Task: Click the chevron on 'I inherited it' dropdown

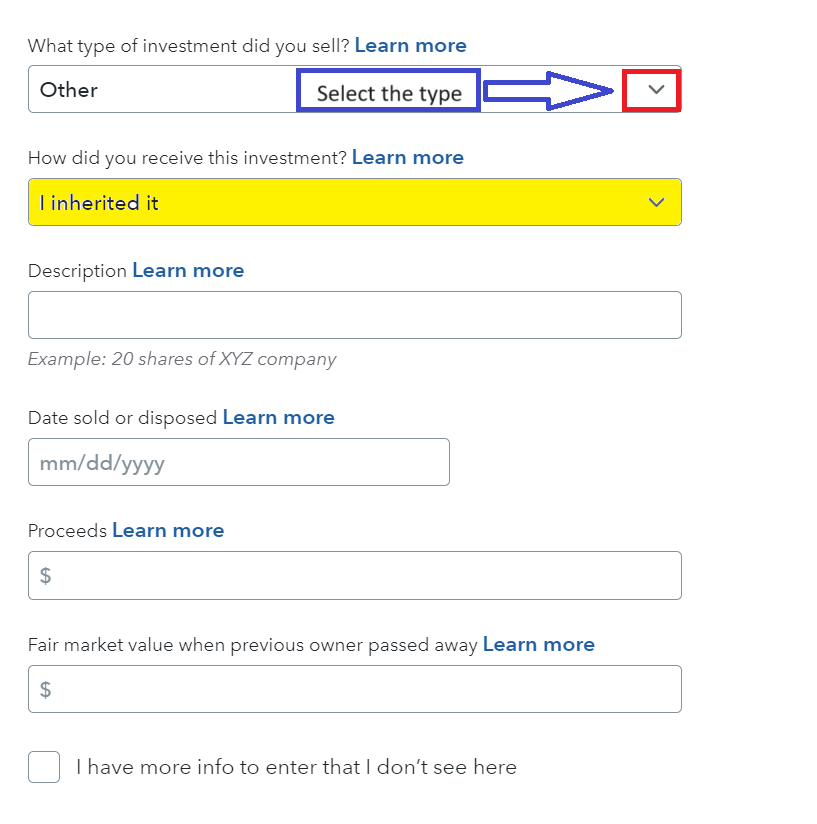Action: click(656, 202)
